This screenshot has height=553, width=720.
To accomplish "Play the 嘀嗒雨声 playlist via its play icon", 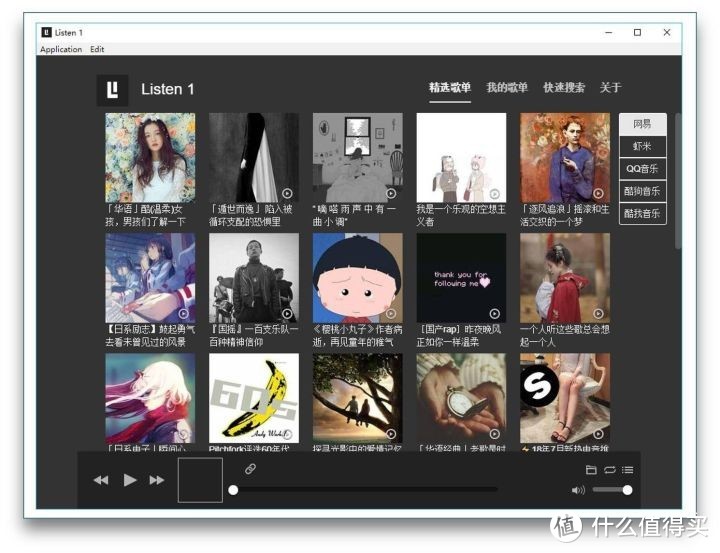I will (x=391, y=193).
